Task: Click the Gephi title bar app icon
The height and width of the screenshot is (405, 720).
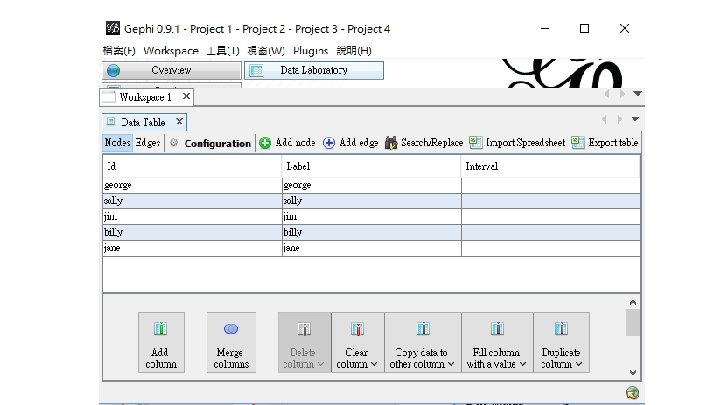Action: (x=112, y=28)
